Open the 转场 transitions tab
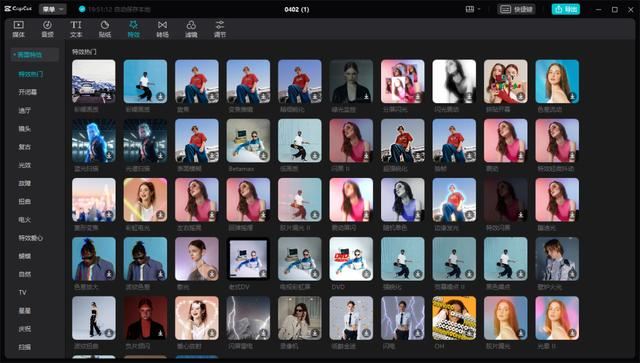The image size is (640, 363). 162,29
